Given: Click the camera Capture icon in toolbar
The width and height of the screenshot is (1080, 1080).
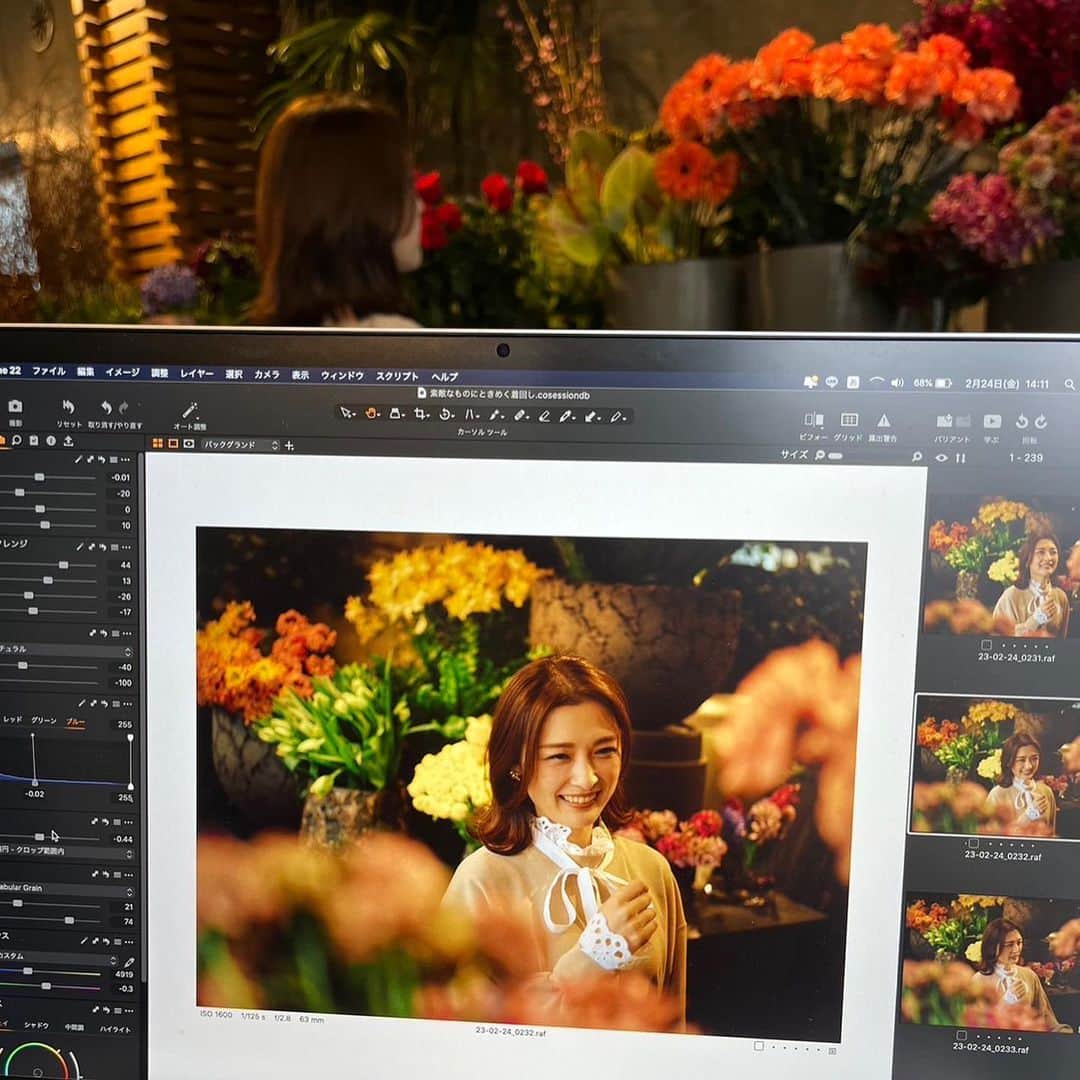Looking at the screenshot, I should [15, 406].
